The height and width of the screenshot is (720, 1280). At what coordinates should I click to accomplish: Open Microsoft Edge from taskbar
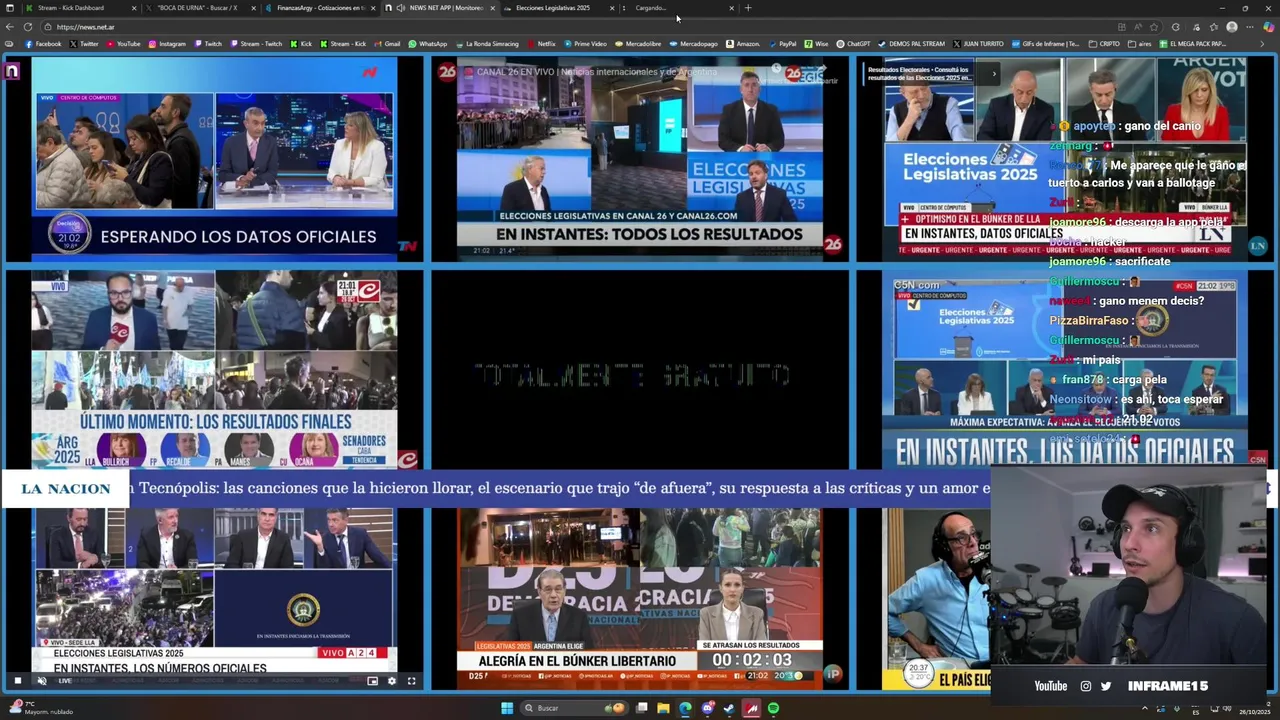pos(685,708)
